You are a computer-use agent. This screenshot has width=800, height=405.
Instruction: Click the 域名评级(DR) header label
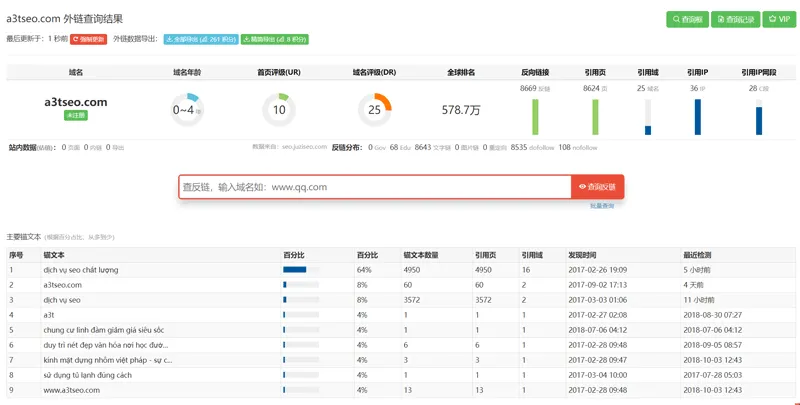[374, 72]
